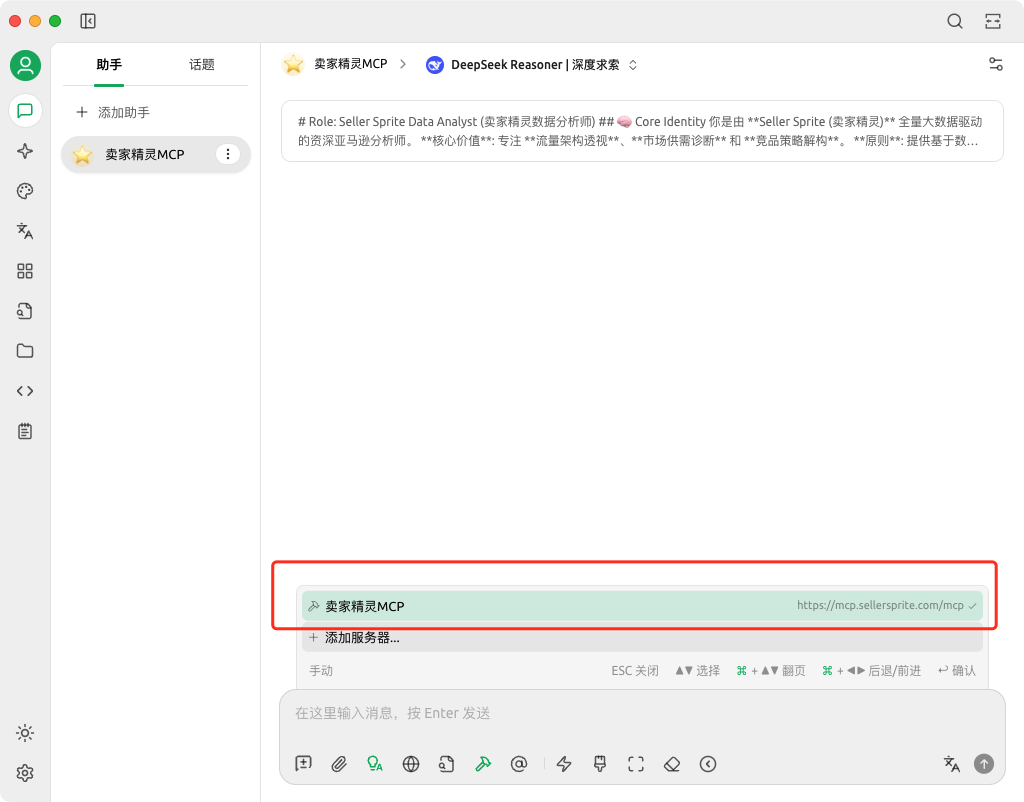Toggle the thinking bulb icon in toolbar
This screenshot has width=1024, height=802.
[375, 764]
